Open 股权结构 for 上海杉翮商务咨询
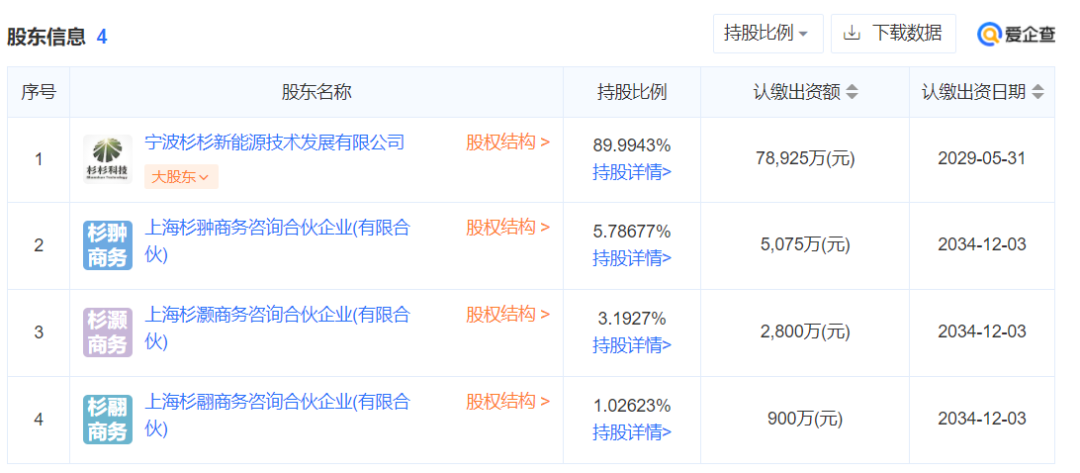 508,401
